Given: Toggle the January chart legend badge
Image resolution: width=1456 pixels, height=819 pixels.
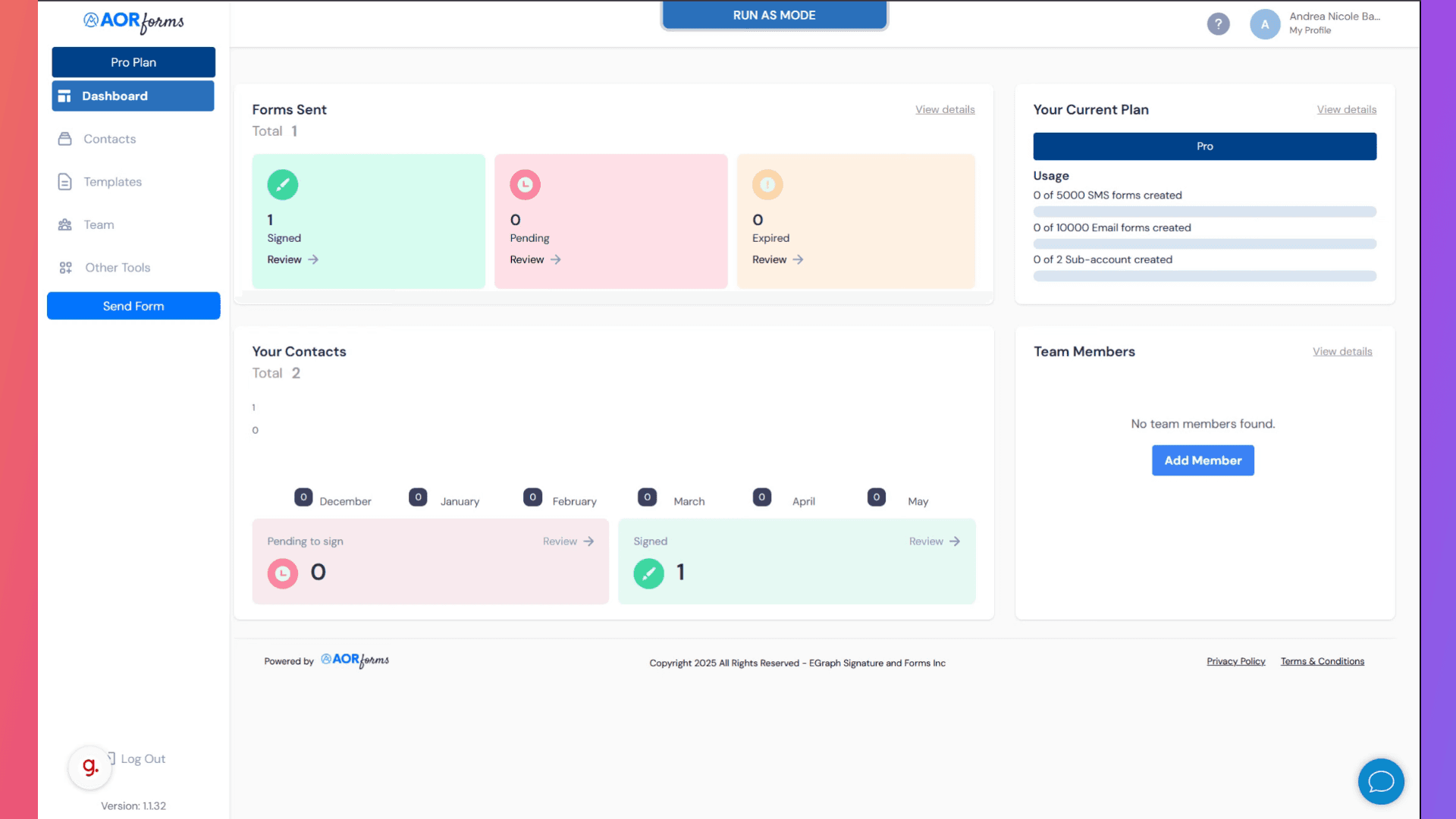Looking at the screenshot, I should click(418, 497).
